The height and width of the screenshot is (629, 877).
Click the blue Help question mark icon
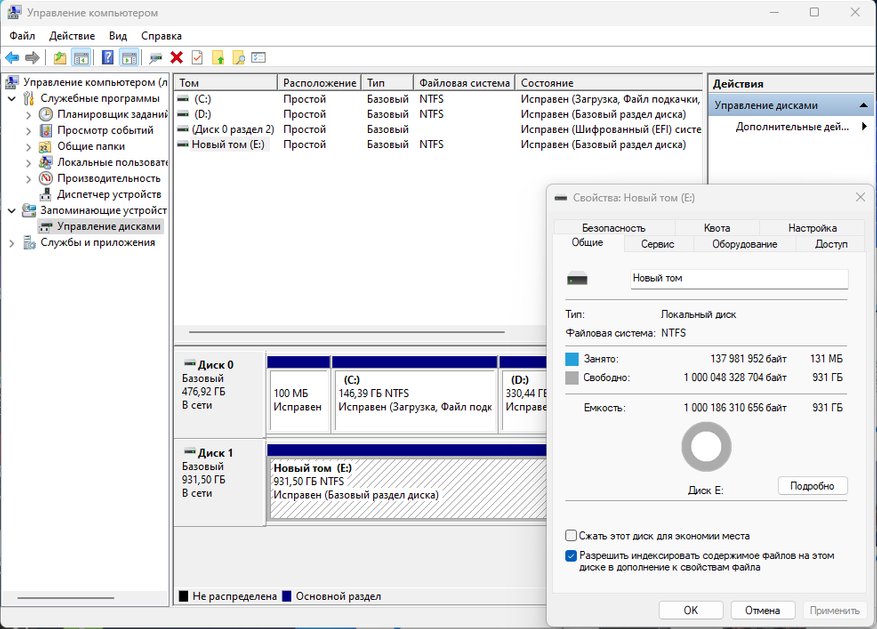coord(107,58)
